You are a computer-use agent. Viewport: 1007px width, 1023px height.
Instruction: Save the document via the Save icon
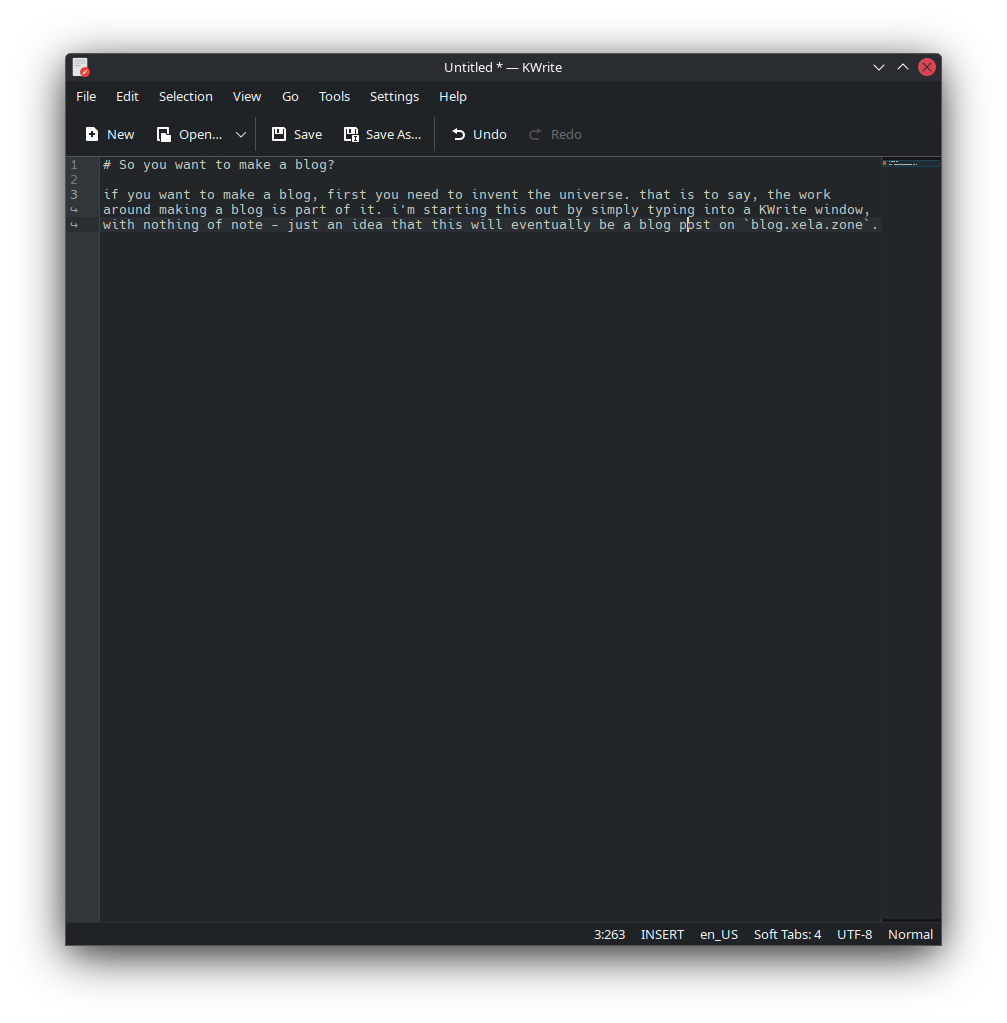coord(296,134)
